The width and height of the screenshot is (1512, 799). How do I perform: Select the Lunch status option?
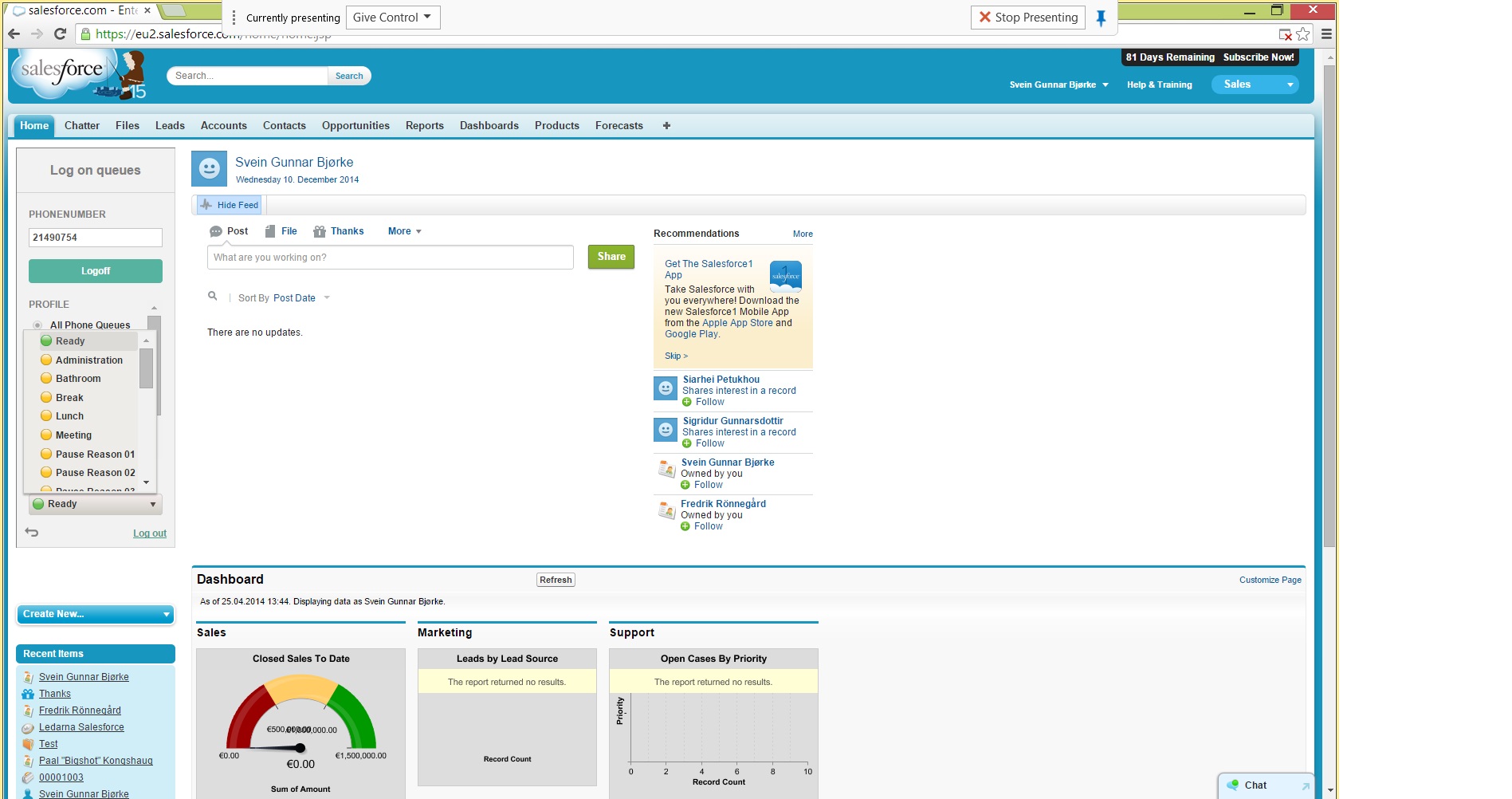click(x=69, y=416)
